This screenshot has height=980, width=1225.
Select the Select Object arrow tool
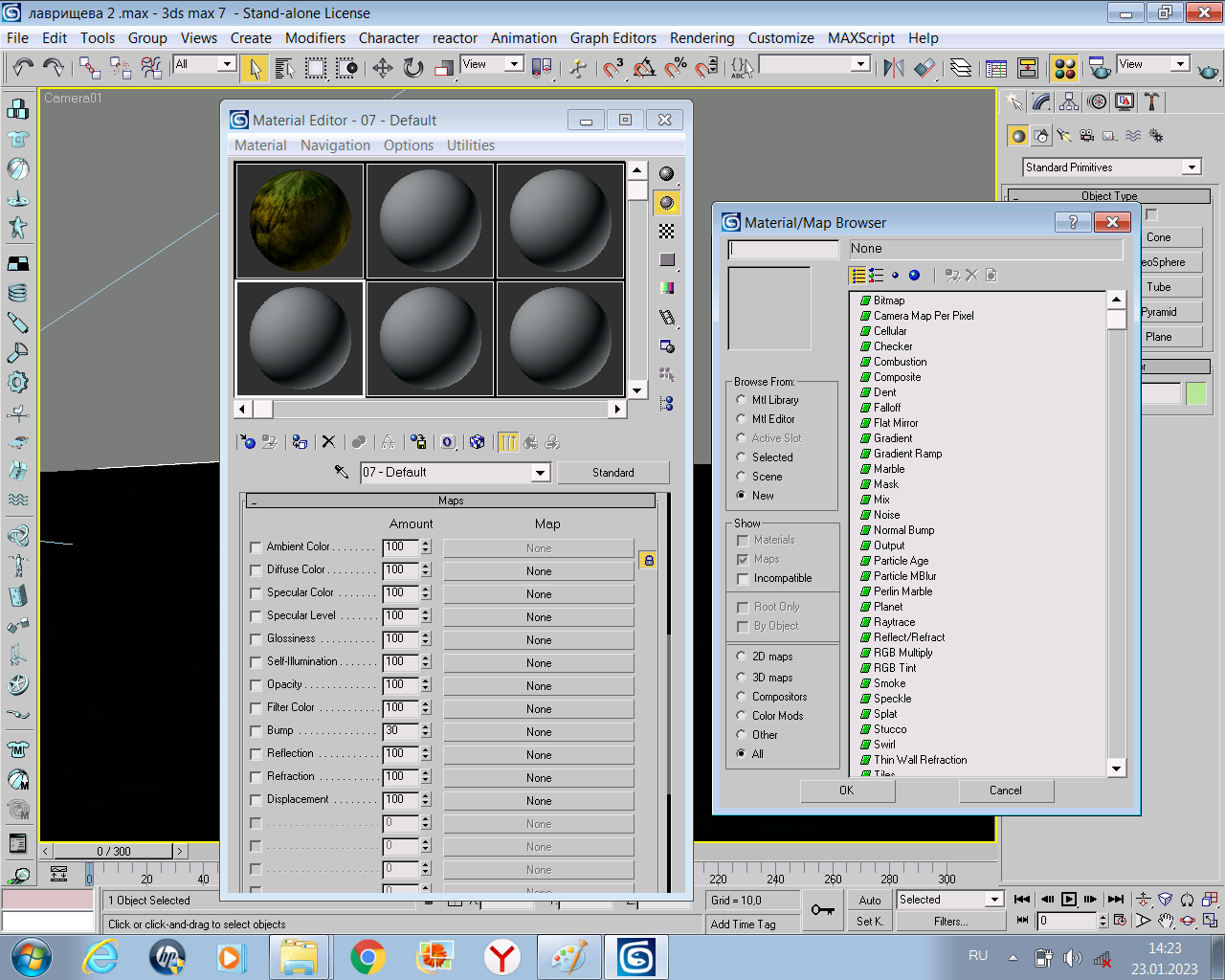(255, 68)
